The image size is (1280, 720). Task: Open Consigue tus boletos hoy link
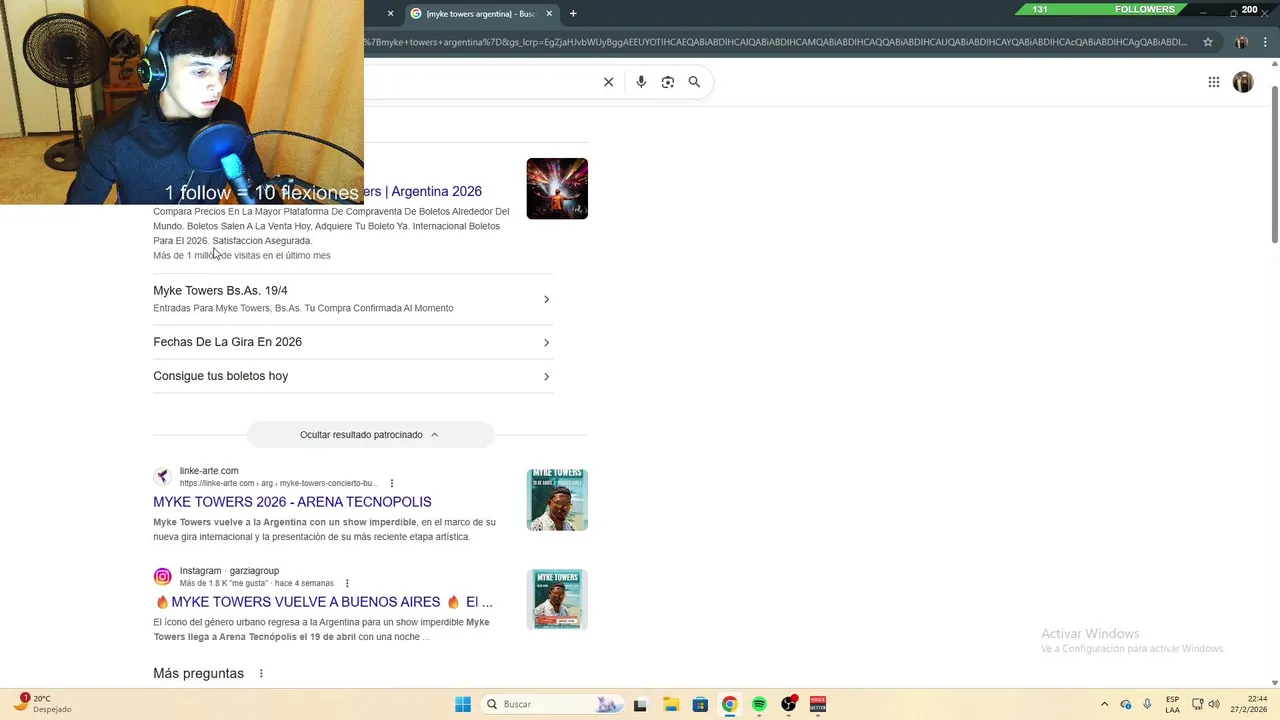220,376
